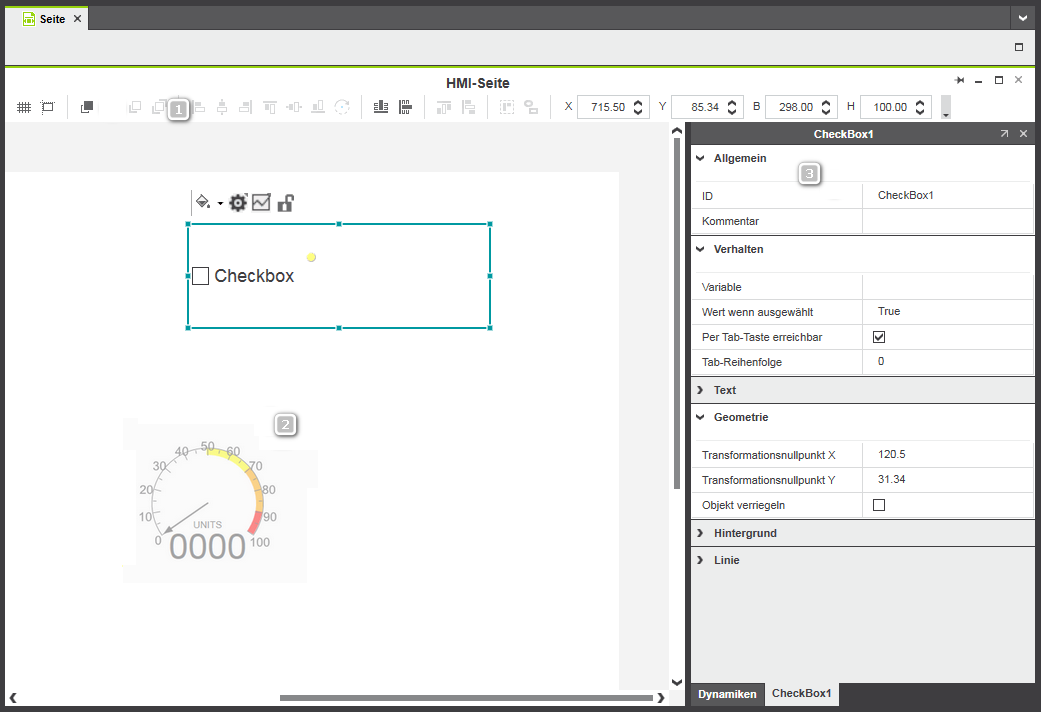Click the chart icon above the Checkbox
The height and width of the screenshot is (712, 1041).
pyautogui.click(x=261, y=203)
